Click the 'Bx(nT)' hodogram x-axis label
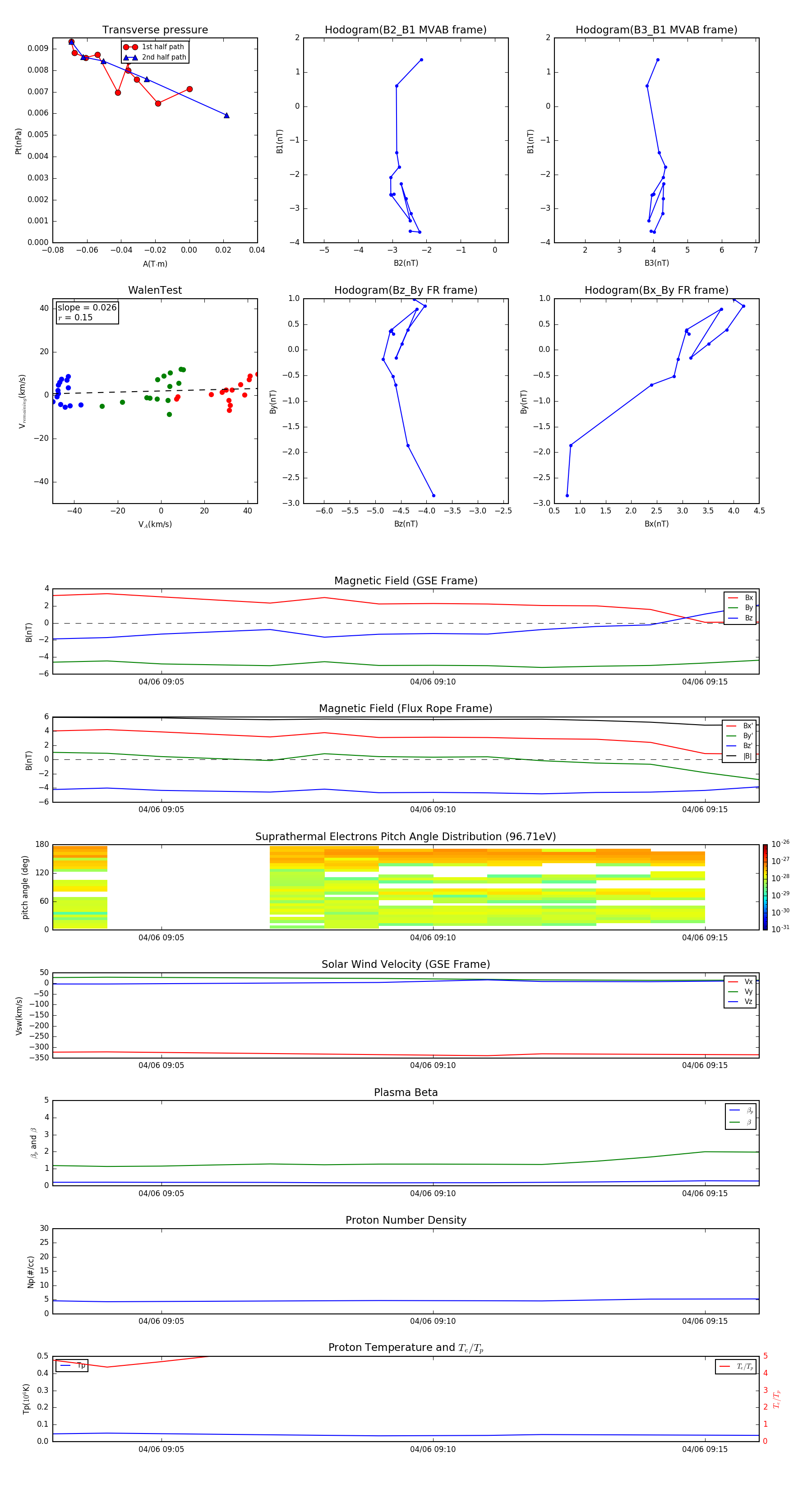The image size is (812, 1489). click(656, 524)
